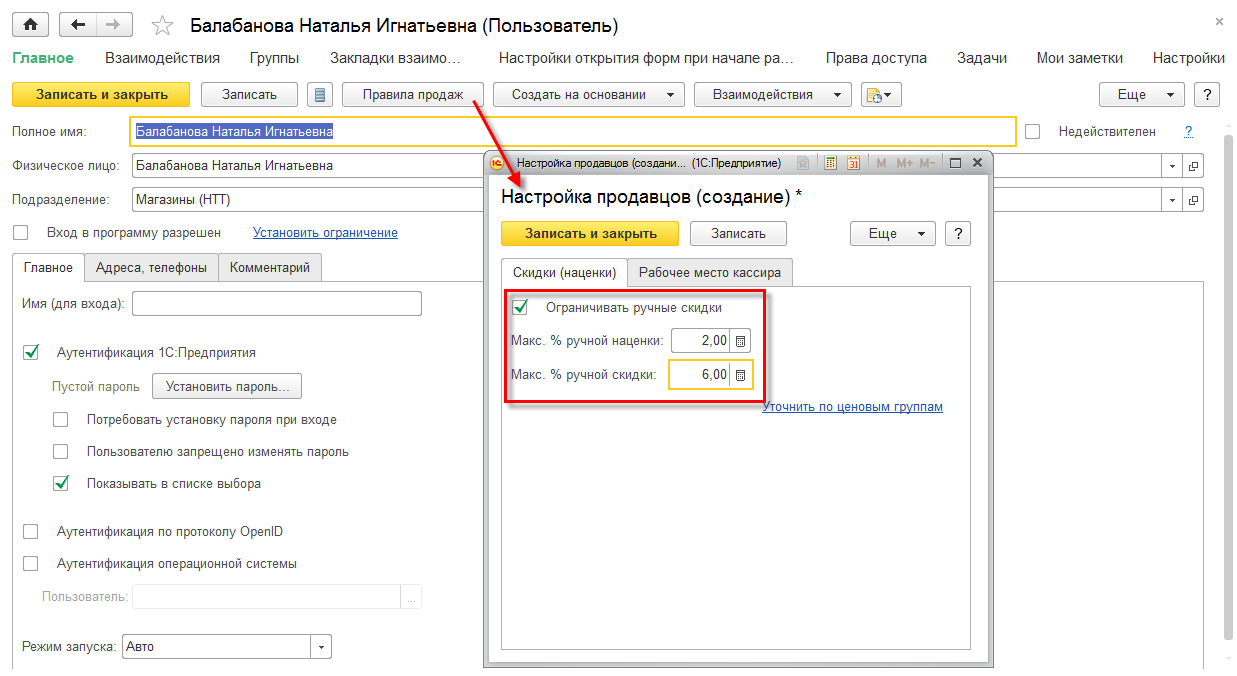Click the document list icon beside Записать
The height and width of the screenshot is (676, 1237).
(320, 95)
